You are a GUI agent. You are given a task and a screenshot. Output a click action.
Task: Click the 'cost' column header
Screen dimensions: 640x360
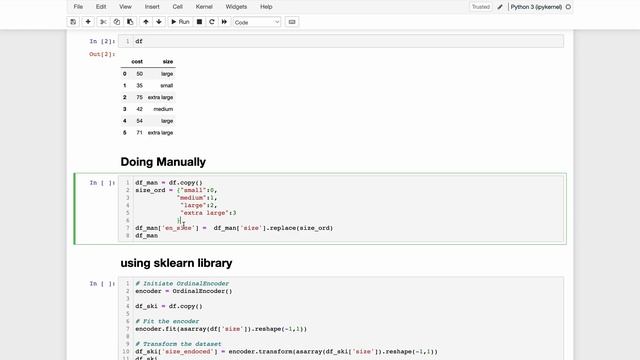point(137,62)
